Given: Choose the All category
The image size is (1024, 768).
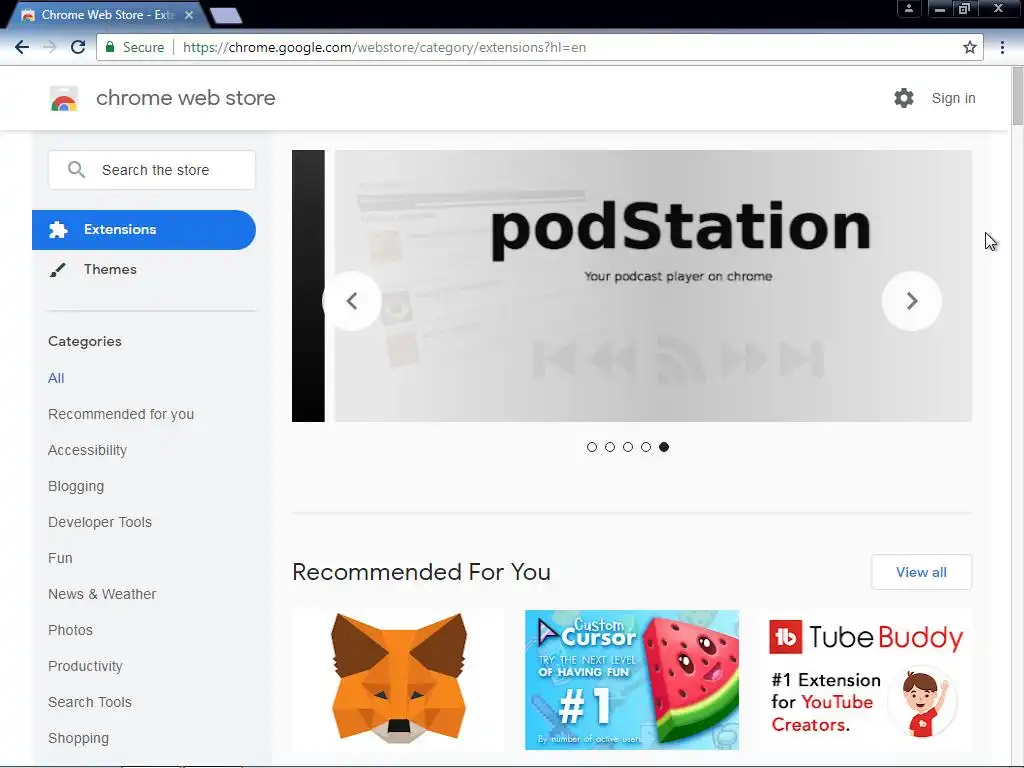Looking at the screenshot, I should [x=56, y=378].
